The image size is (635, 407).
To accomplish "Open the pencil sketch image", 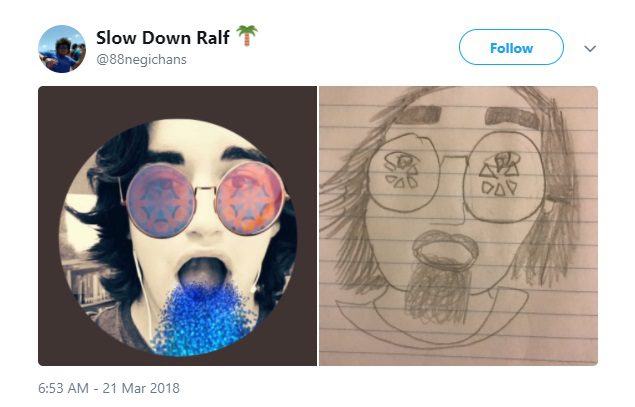I will pos(458,226).
